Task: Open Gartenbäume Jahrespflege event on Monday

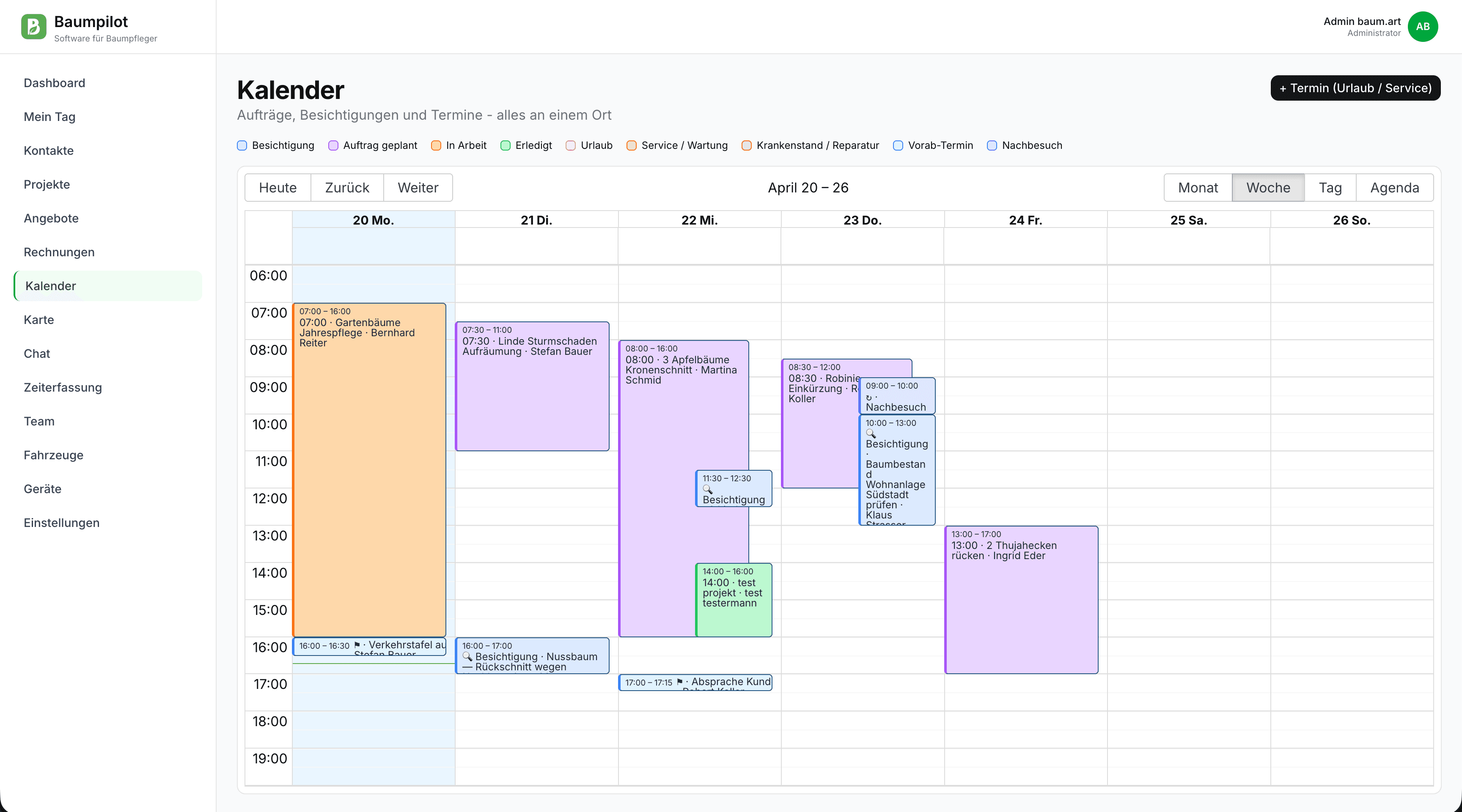Action: coord(369,470)
